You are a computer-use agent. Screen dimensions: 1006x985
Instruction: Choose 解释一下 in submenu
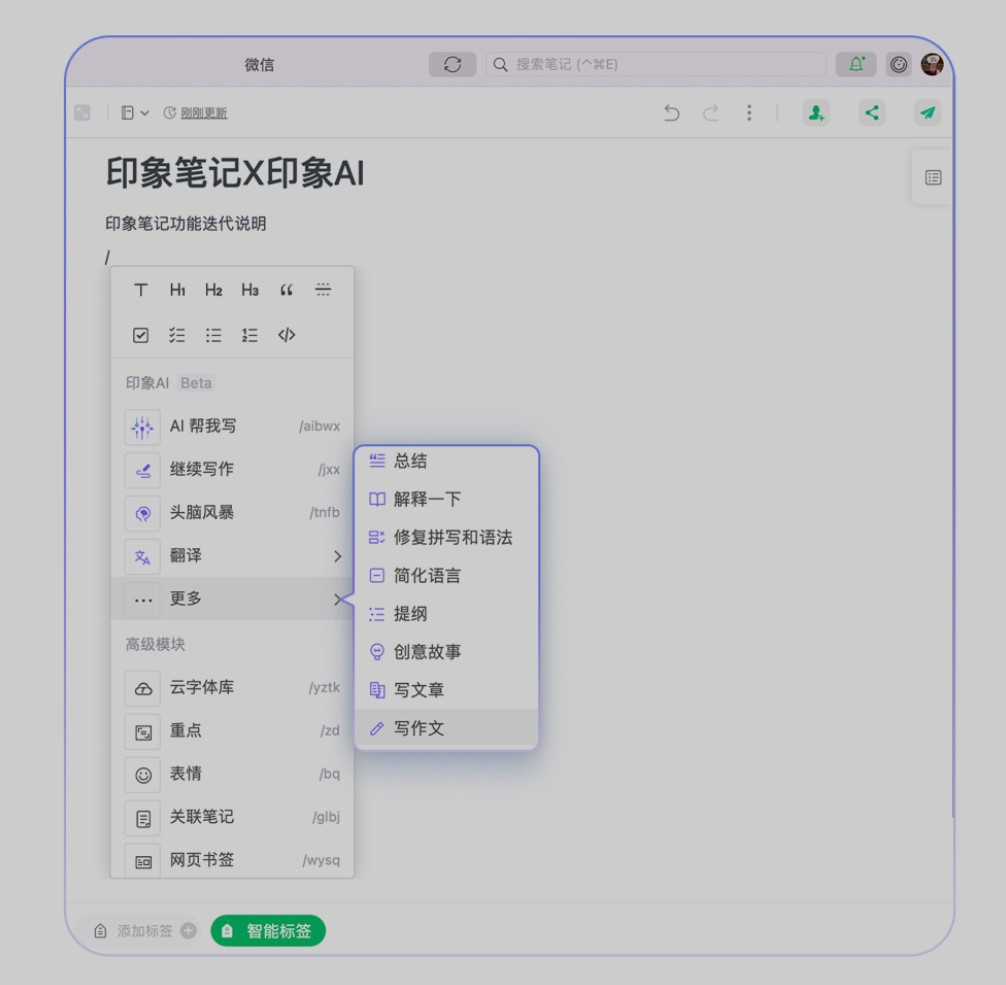447,499
